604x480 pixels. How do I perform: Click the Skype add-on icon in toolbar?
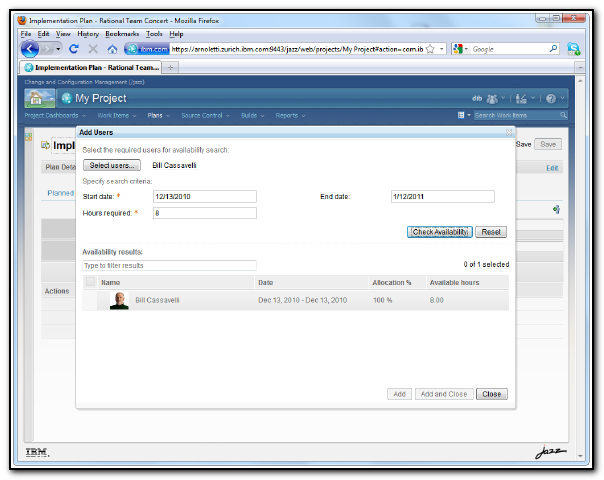[x=573, y=49]
